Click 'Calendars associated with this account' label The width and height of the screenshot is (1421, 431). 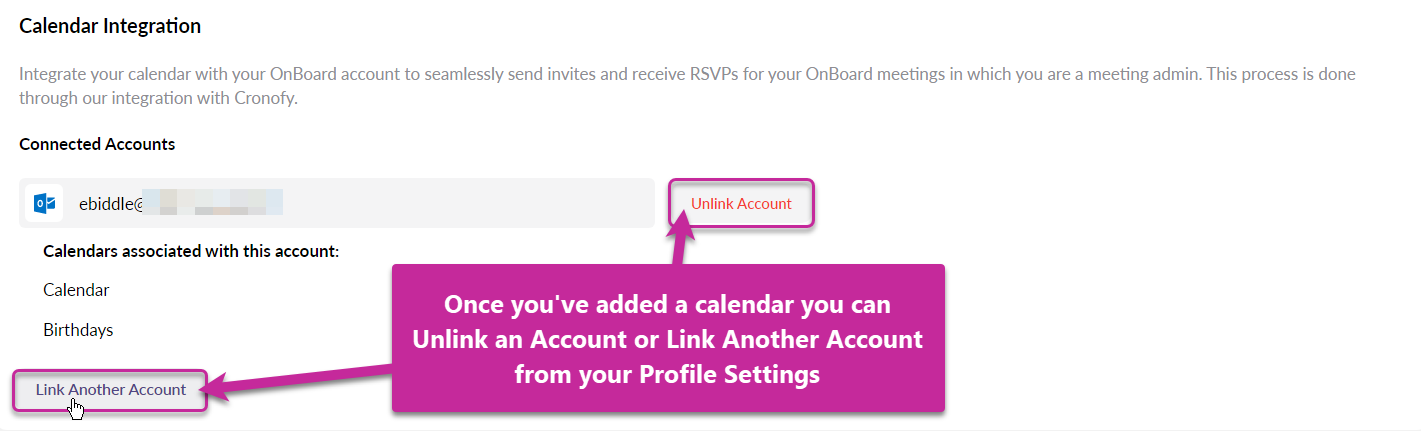coord(191,251)
